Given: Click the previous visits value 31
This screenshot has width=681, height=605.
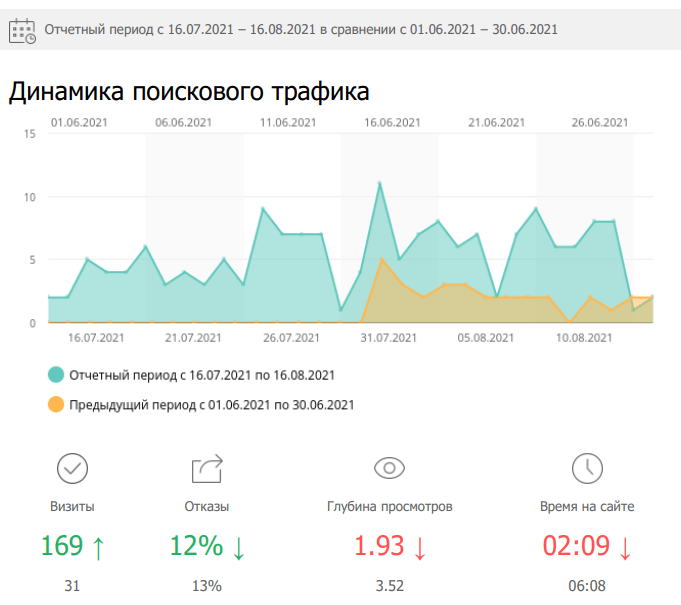Looking at the screenshot, I should pyautogui.click(x=72, y=586).
